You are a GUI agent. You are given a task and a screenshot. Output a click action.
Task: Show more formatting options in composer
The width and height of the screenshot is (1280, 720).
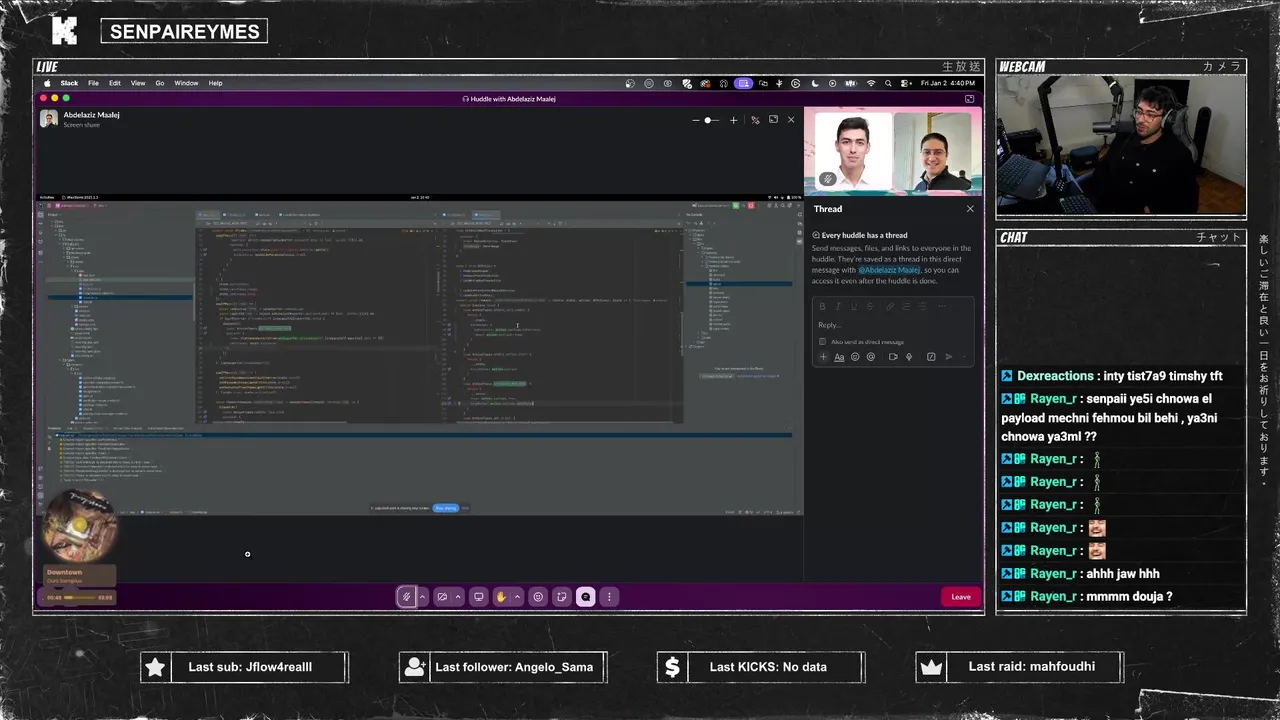point(942,306)
